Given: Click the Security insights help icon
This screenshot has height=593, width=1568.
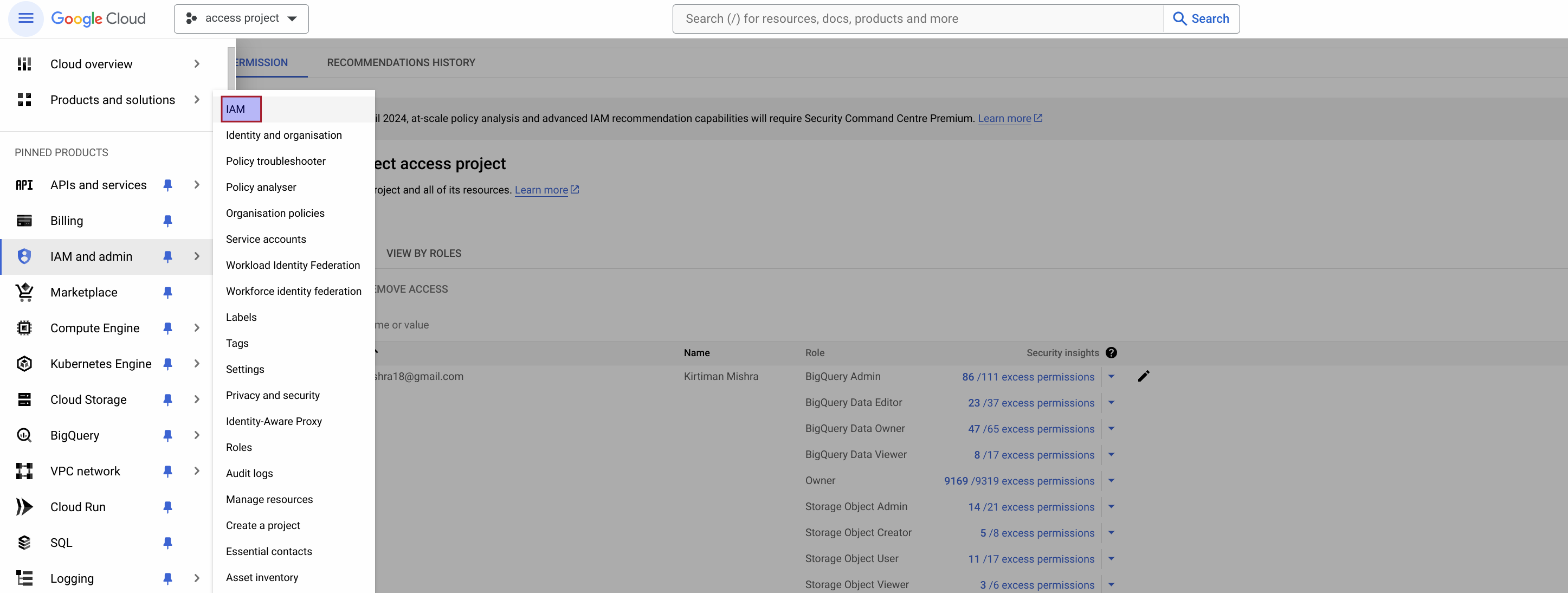Looking at the screenshot, I should click(x=1111, y=353).
